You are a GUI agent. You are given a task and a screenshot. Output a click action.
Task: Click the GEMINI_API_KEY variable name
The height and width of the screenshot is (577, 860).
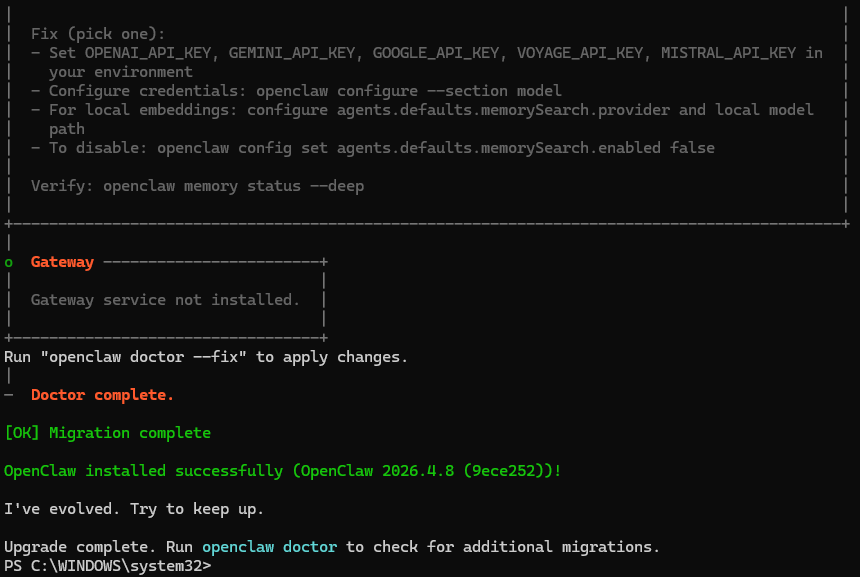tap(292, 53)
